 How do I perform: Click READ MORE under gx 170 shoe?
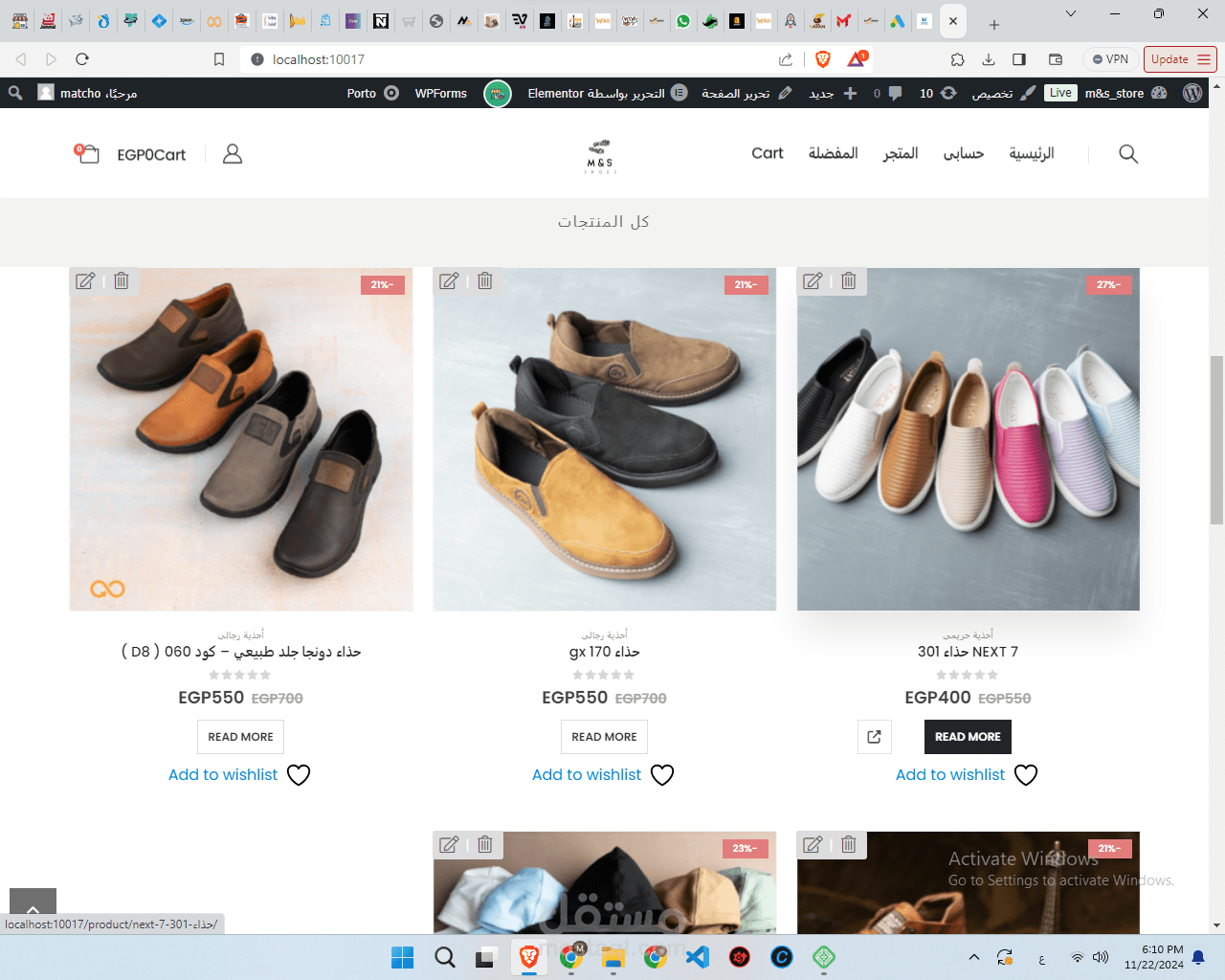click(x=604, y=737)
